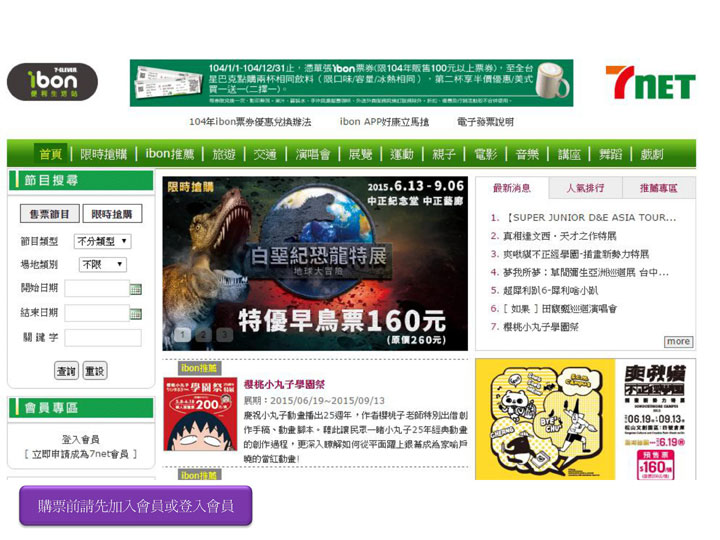The height and width of the screenshot is (540, 720).
Task: Go to 首頁 in the navigation bar
Action: point(51,154)
